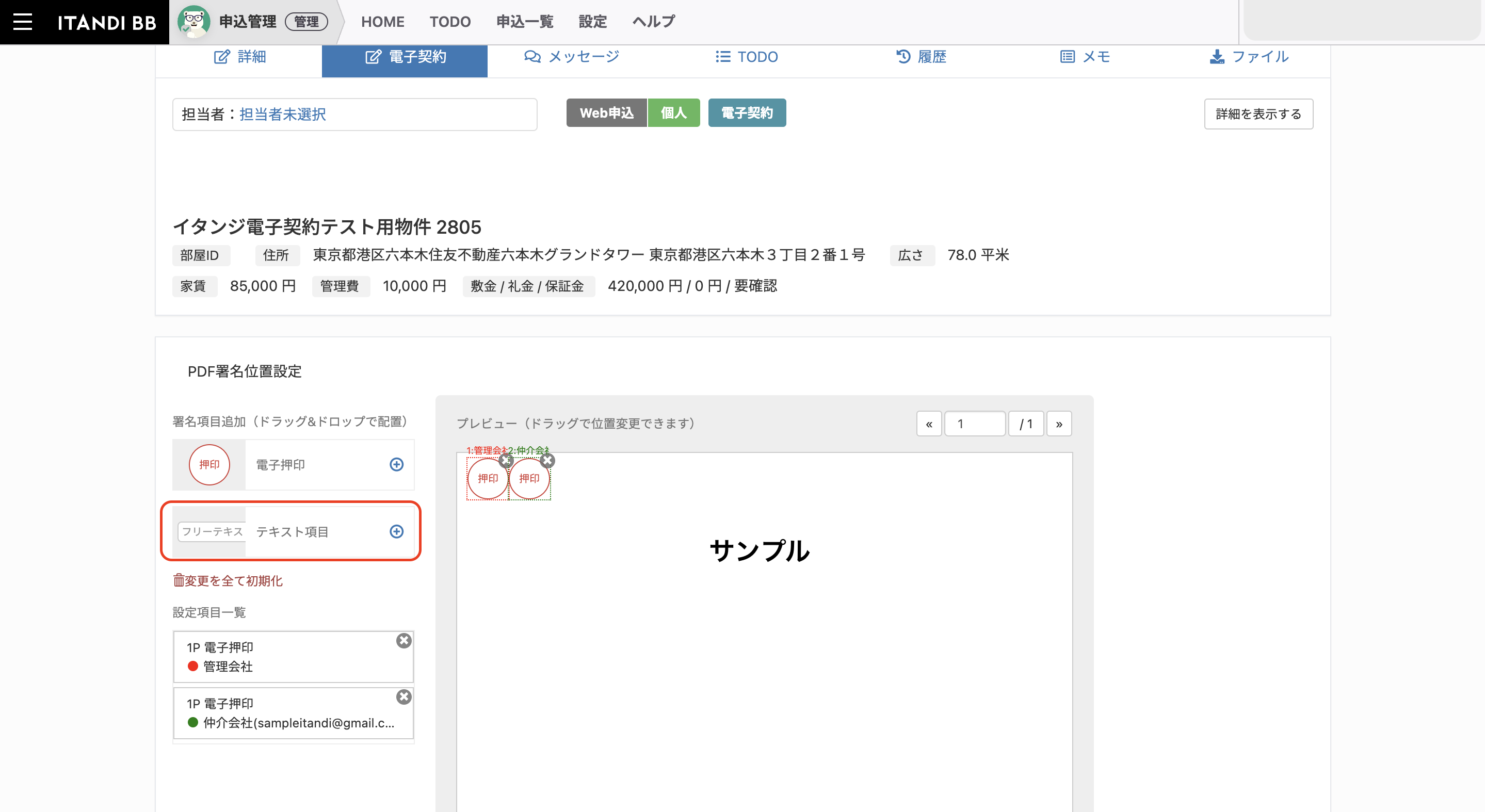
Task: Click the preview page number field
Action: tap(975, 424)
